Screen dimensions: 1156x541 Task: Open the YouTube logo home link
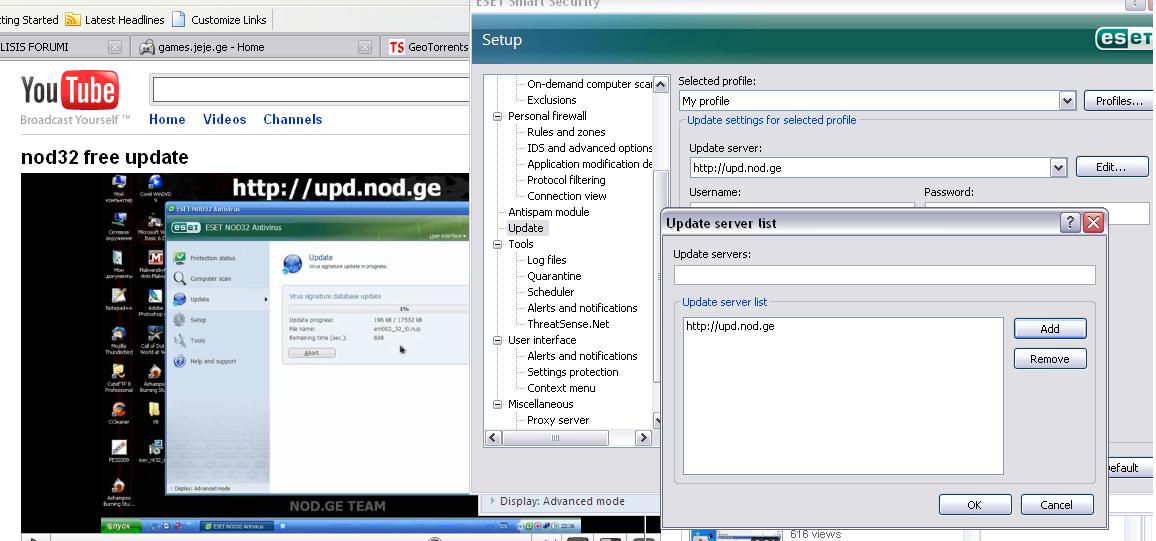70,92
